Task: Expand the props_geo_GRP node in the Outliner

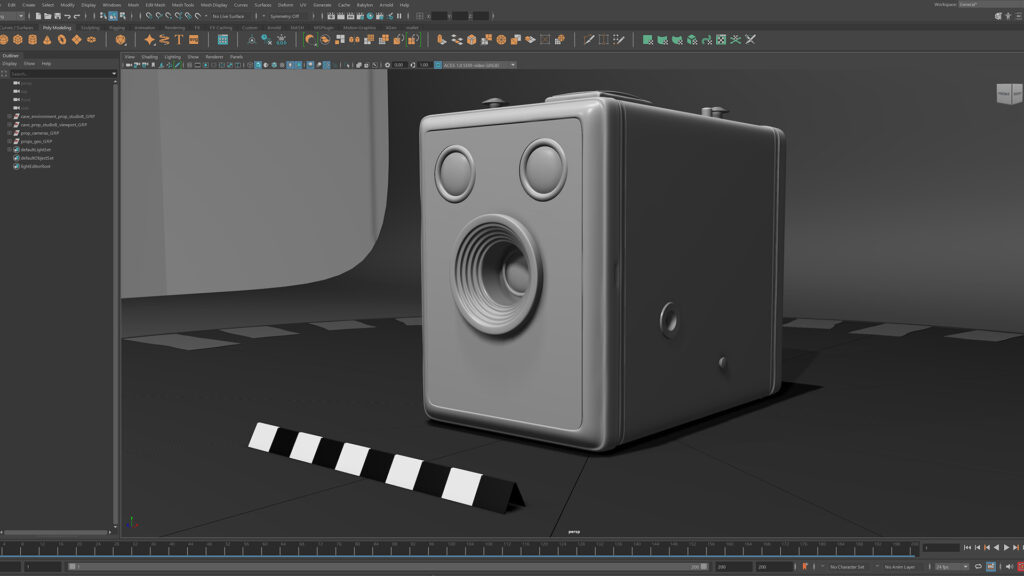Action: pyautogui.click(x=8, y=141)
